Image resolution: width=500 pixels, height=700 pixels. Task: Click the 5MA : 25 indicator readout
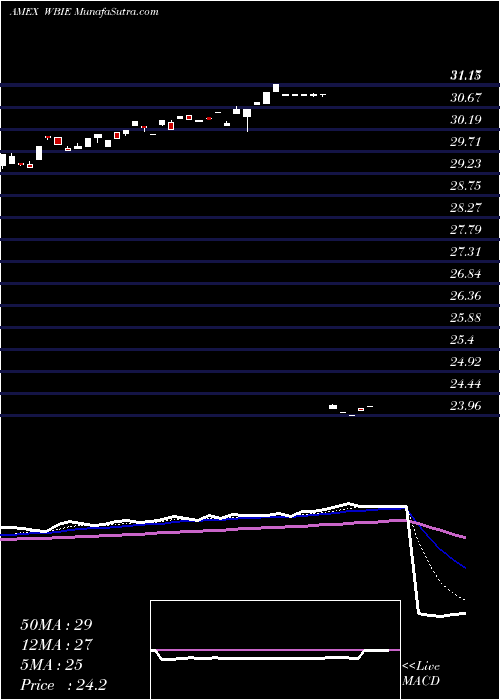tap(51, 665)
